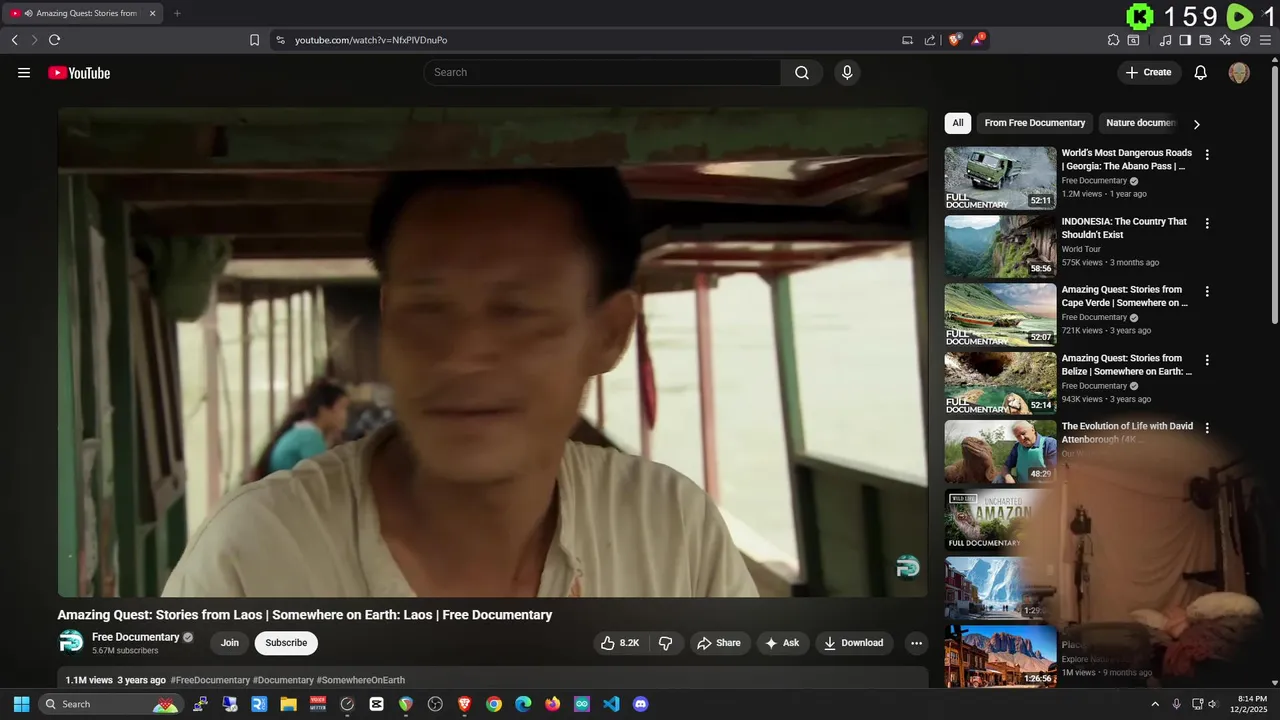The width and height of the screenshot is (1280, 720).
Task: Show hidden system tray icons chevron
Action: coord(1155,704)
